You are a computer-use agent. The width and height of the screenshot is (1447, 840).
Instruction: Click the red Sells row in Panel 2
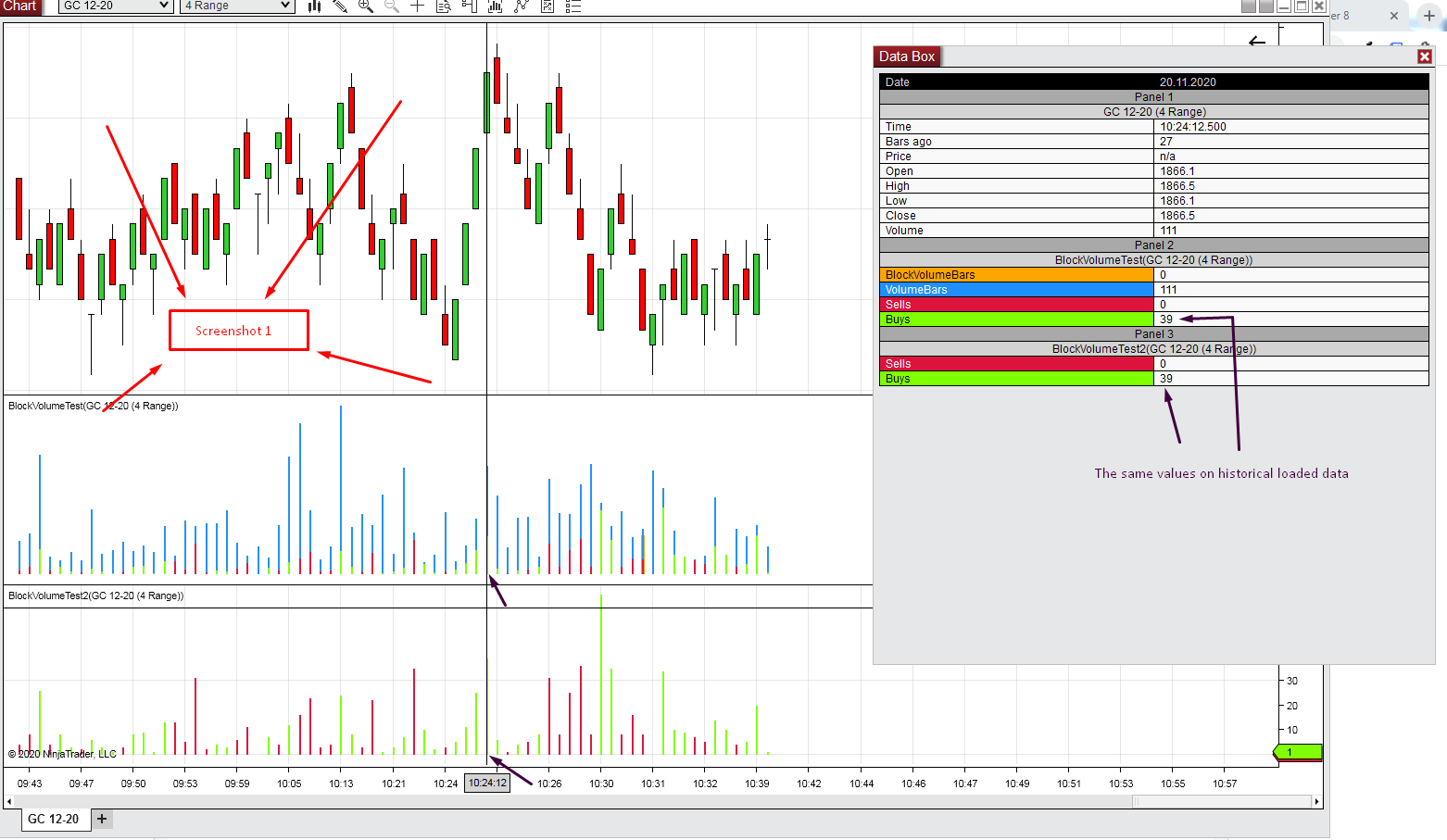pyautogui.click(x=1017, y=305)
